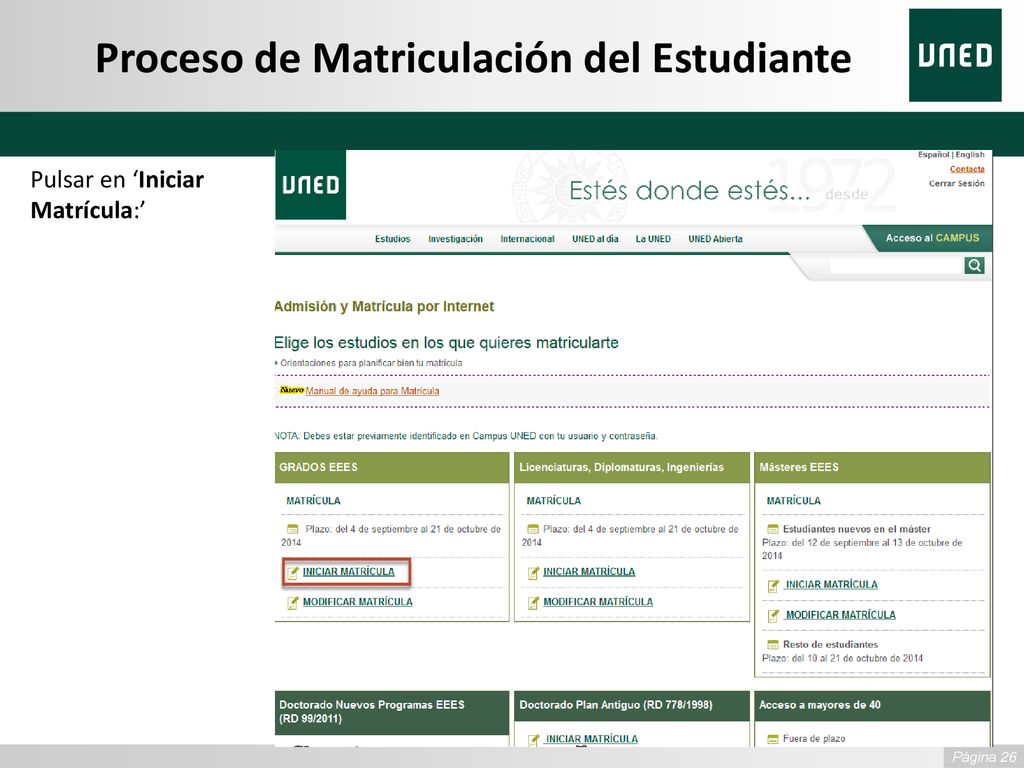Click the Contacta link
The image size is (1024, 768).
pos(967,169)
